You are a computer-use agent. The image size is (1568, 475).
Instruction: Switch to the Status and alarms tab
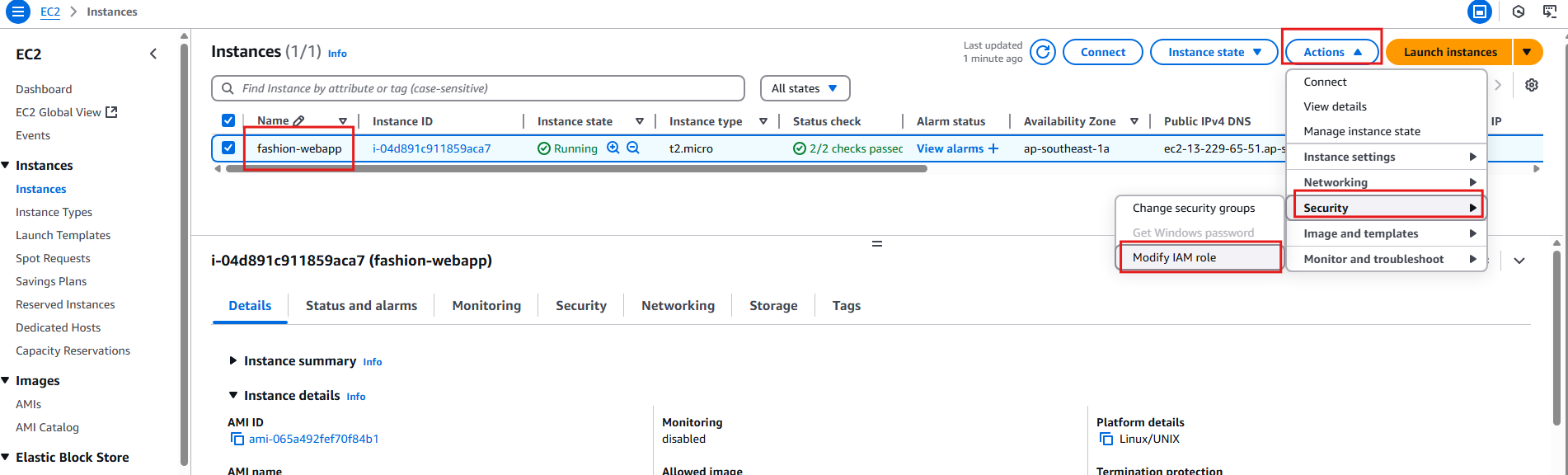pos(361,306)
